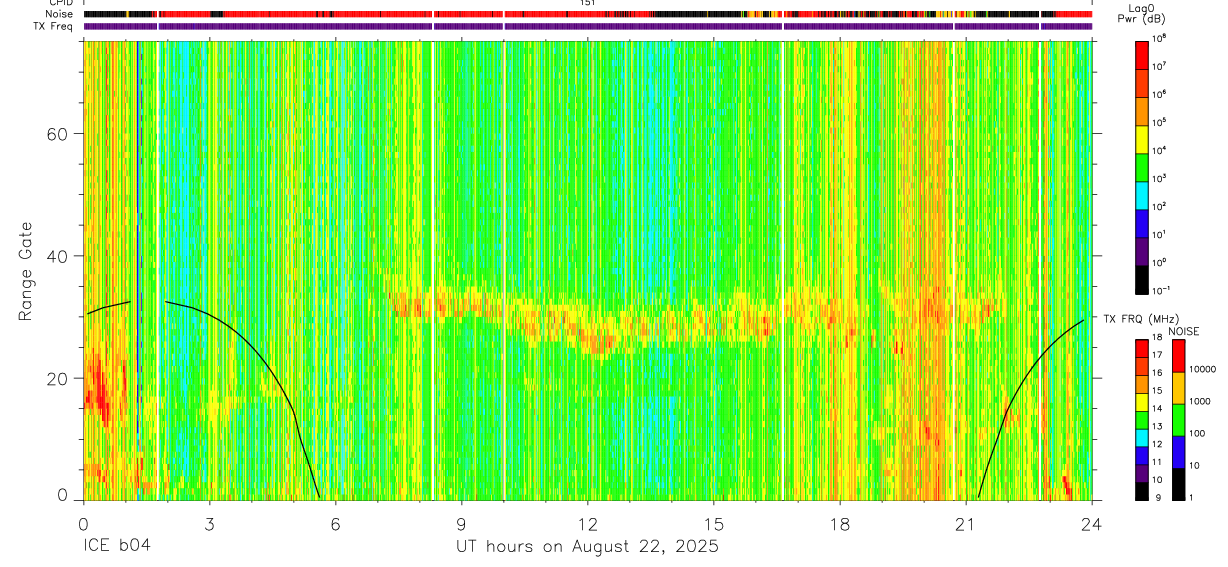The width and height of the screenshot is (1228, 567).
Task: Click the red Noise bar above the plot
Action: [587, 15]
